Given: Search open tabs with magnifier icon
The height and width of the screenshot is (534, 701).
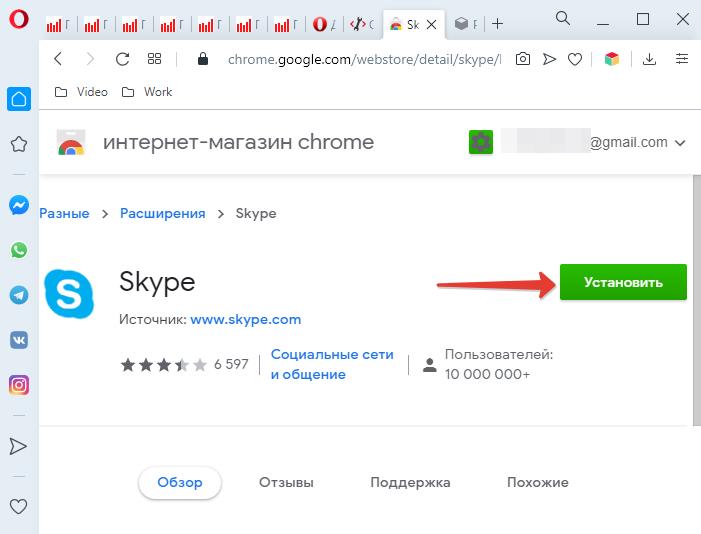Looking at the screenshot, I should pos(562,18).
